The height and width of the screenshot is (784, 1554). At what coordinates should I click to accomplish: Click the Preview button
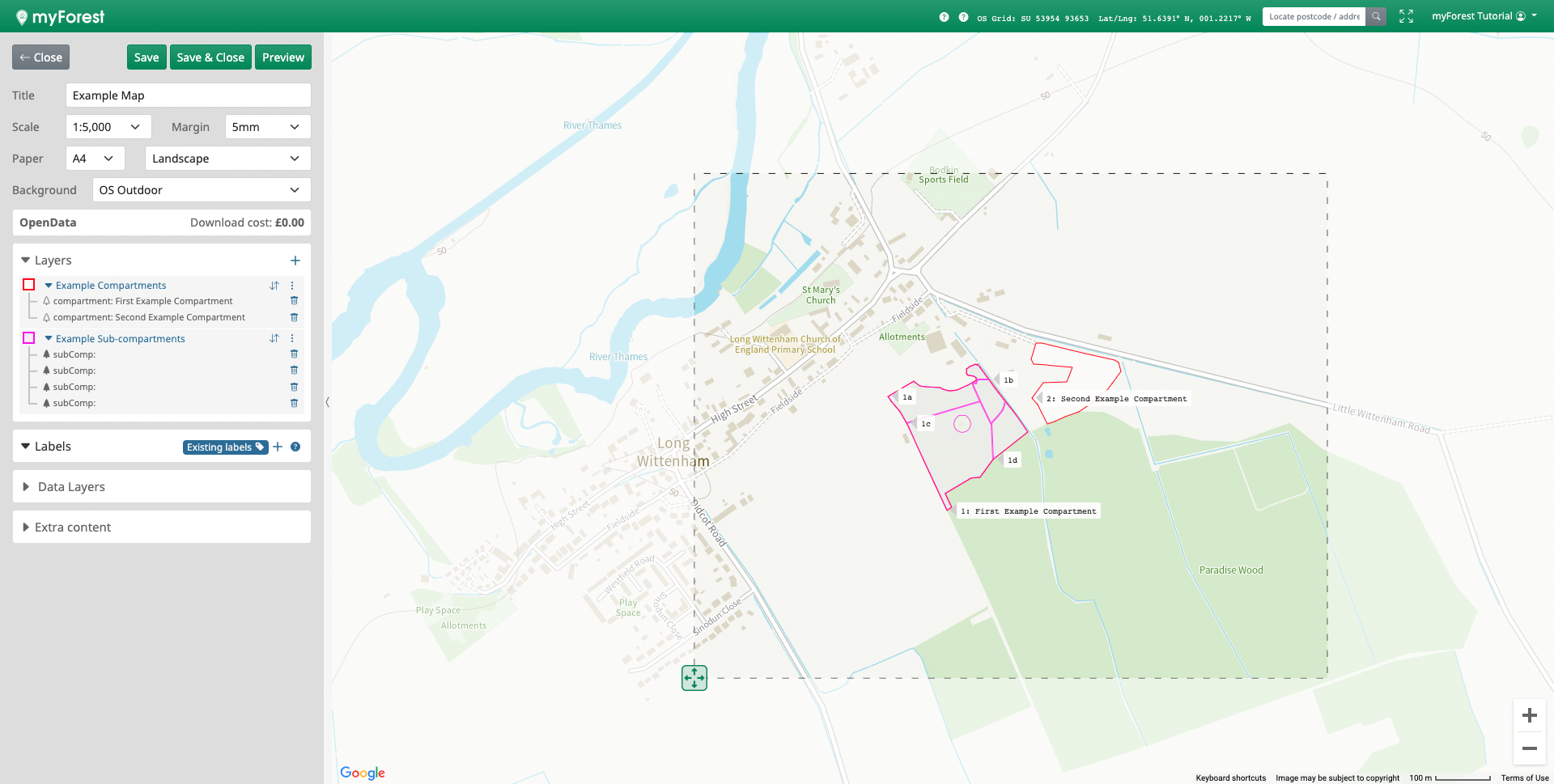282,57
